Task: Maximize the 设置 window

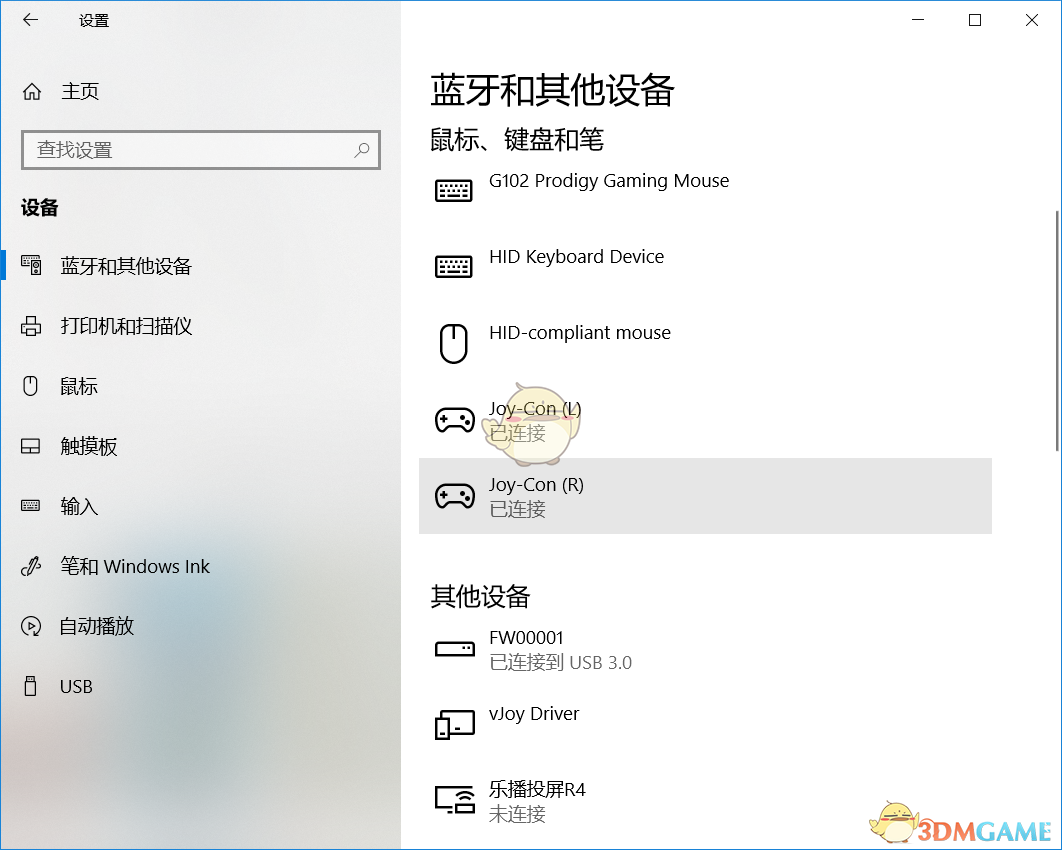Action: coord(975,20)
